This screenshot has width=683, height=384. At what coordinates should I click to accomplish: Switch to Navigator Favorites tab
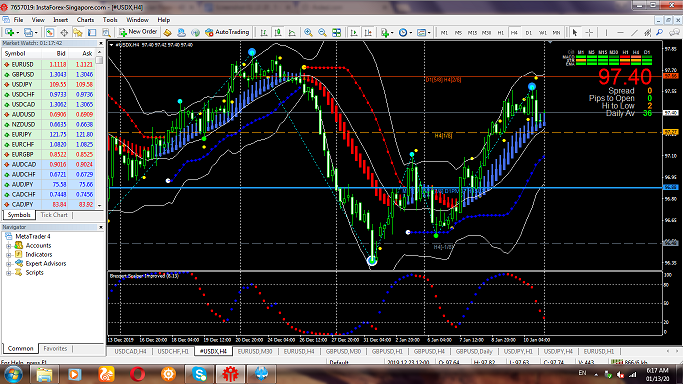(55, 349)
